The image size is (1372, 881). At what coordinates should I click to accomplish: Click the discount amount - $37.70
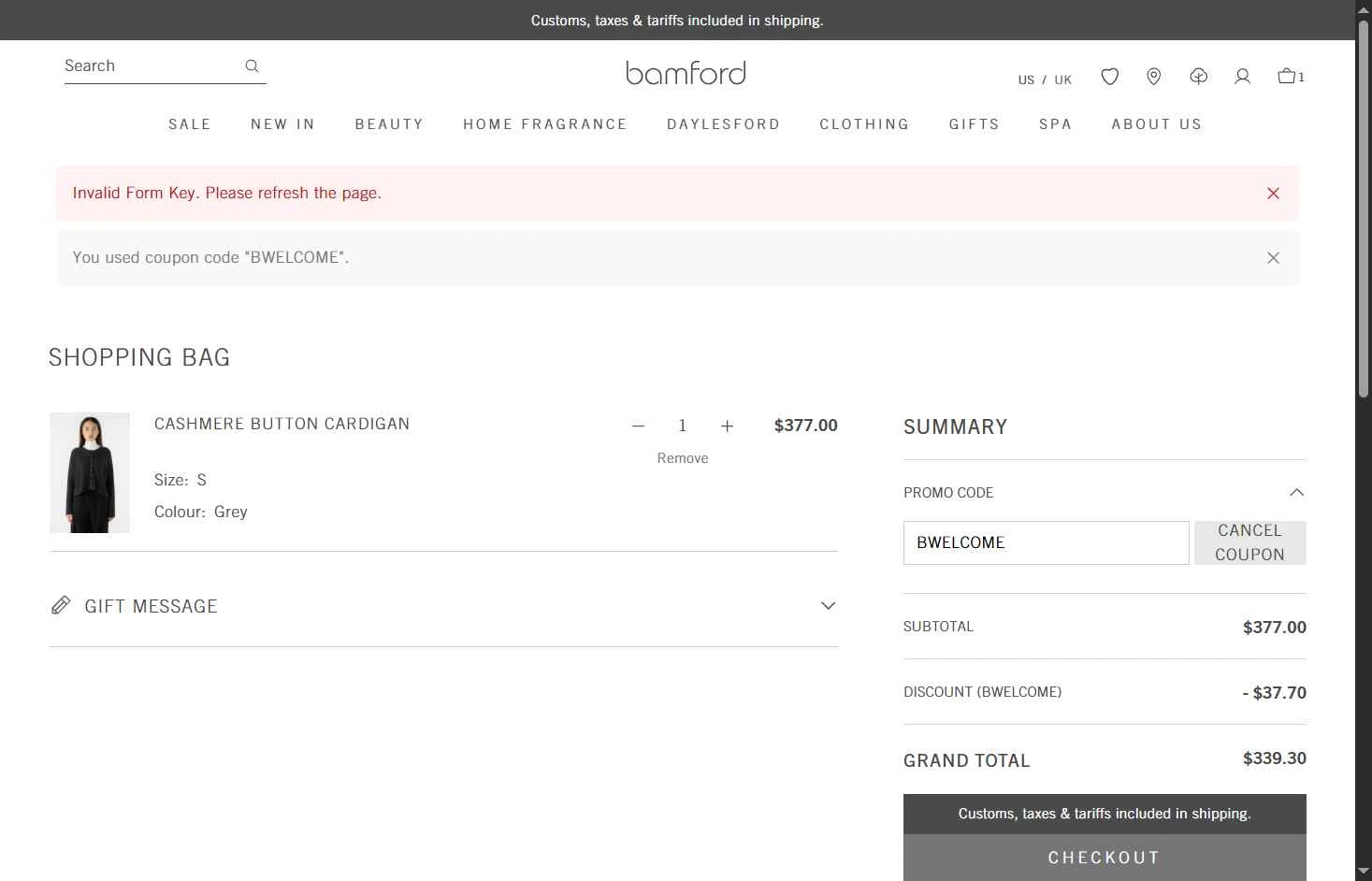point(1274,693)
